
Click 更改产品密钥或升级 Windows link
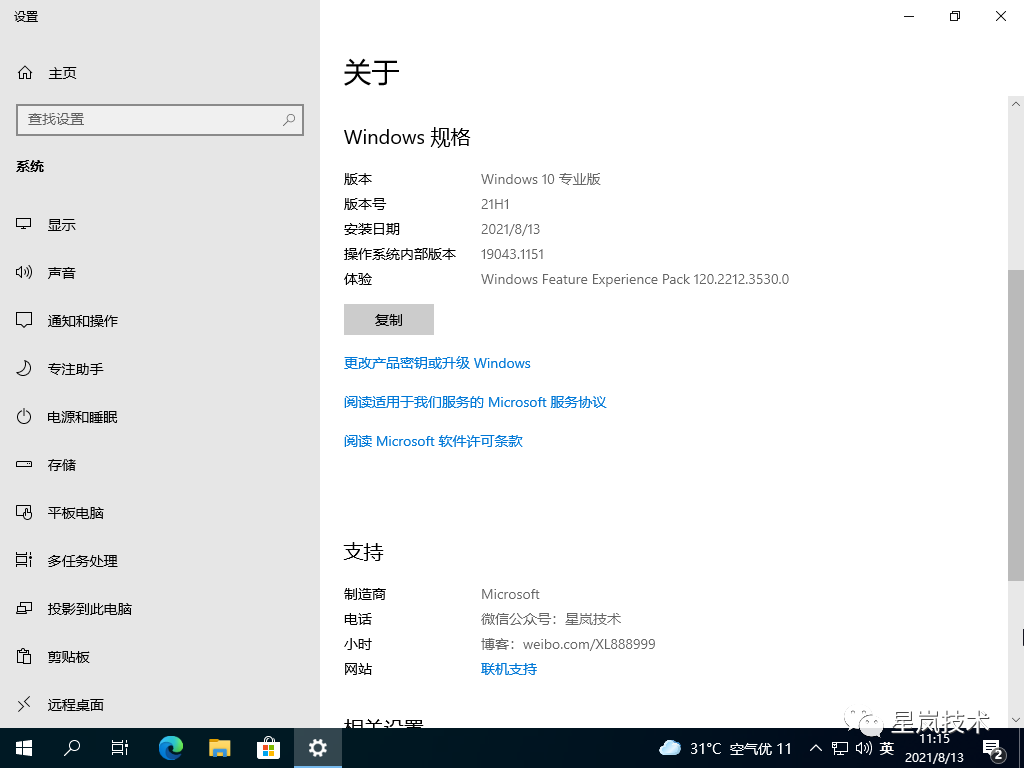coord(437,363)
